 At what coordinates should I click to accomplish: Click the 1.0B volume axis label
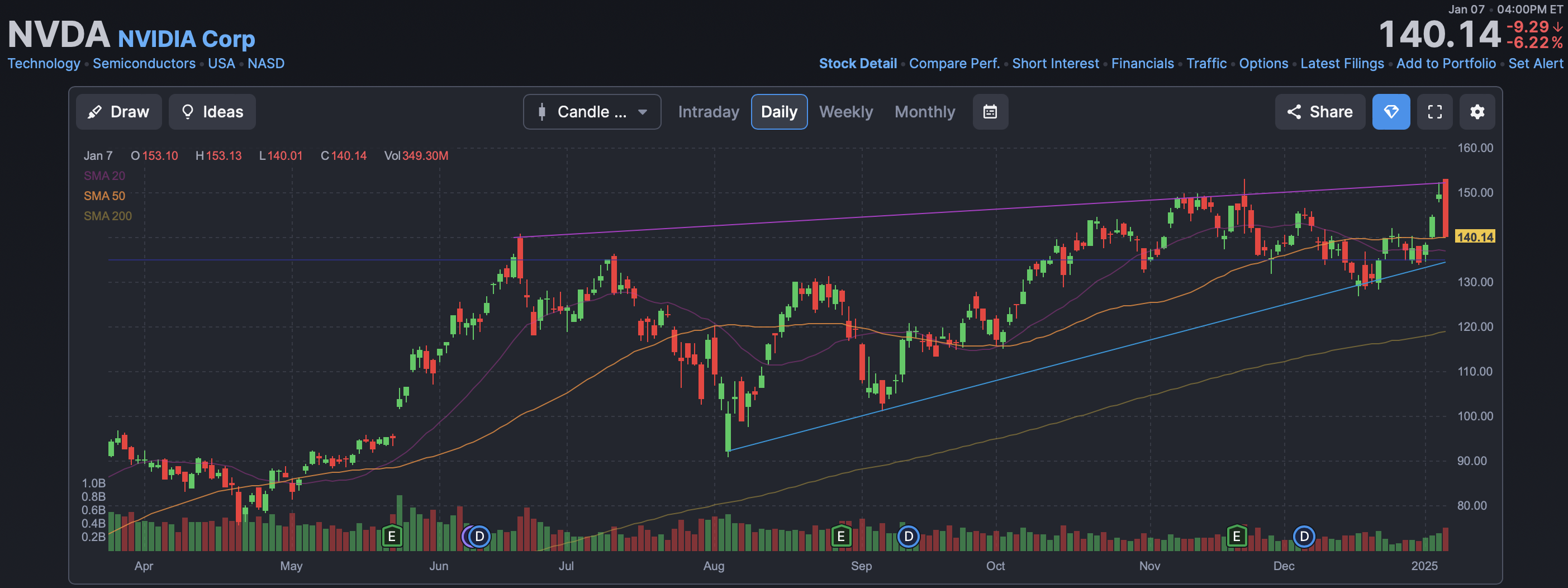point(94,483)
